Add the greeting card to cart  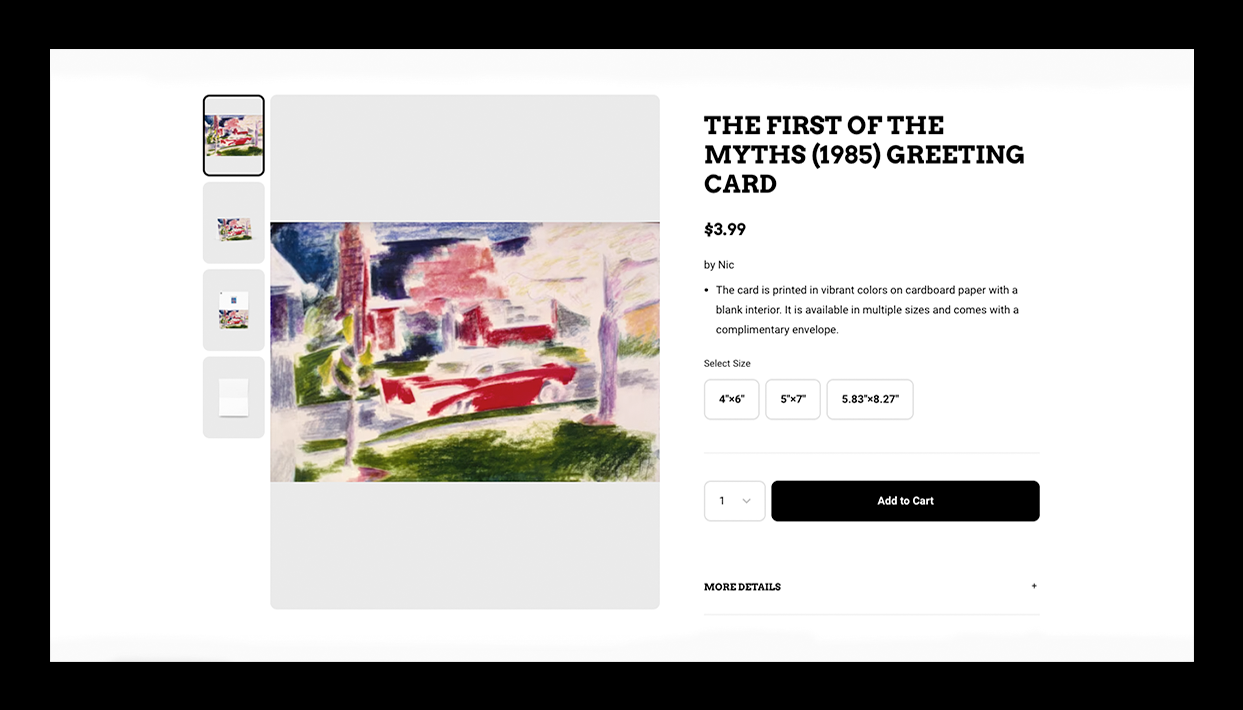coord(905,501)
